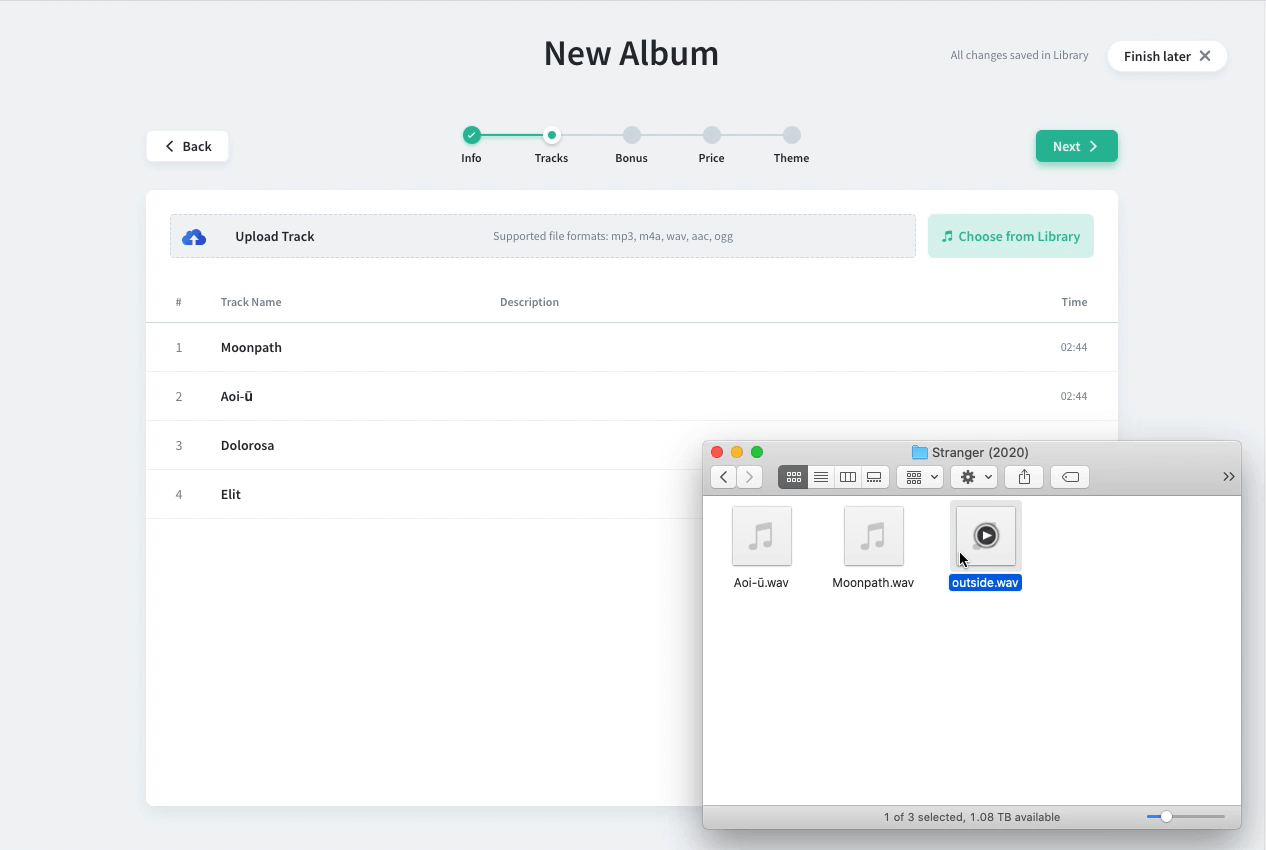Click the Finder forward arrow
Screen dimensions: 1266x850
coord(749,477)
